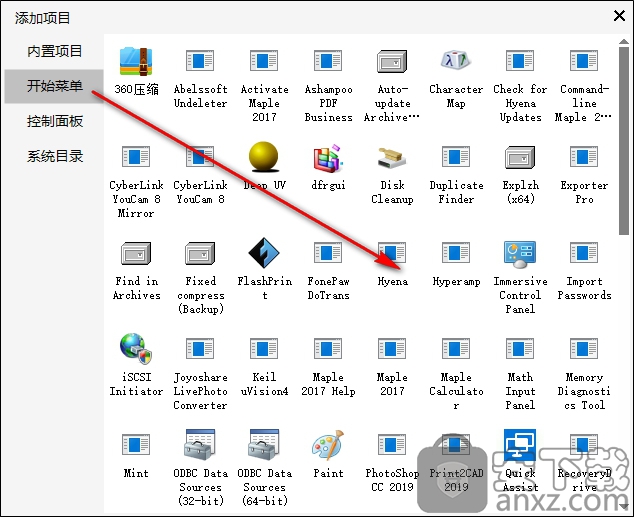Pick the Deep UV yellow sphere icon
634x517 pixels.
click(264, 156)
